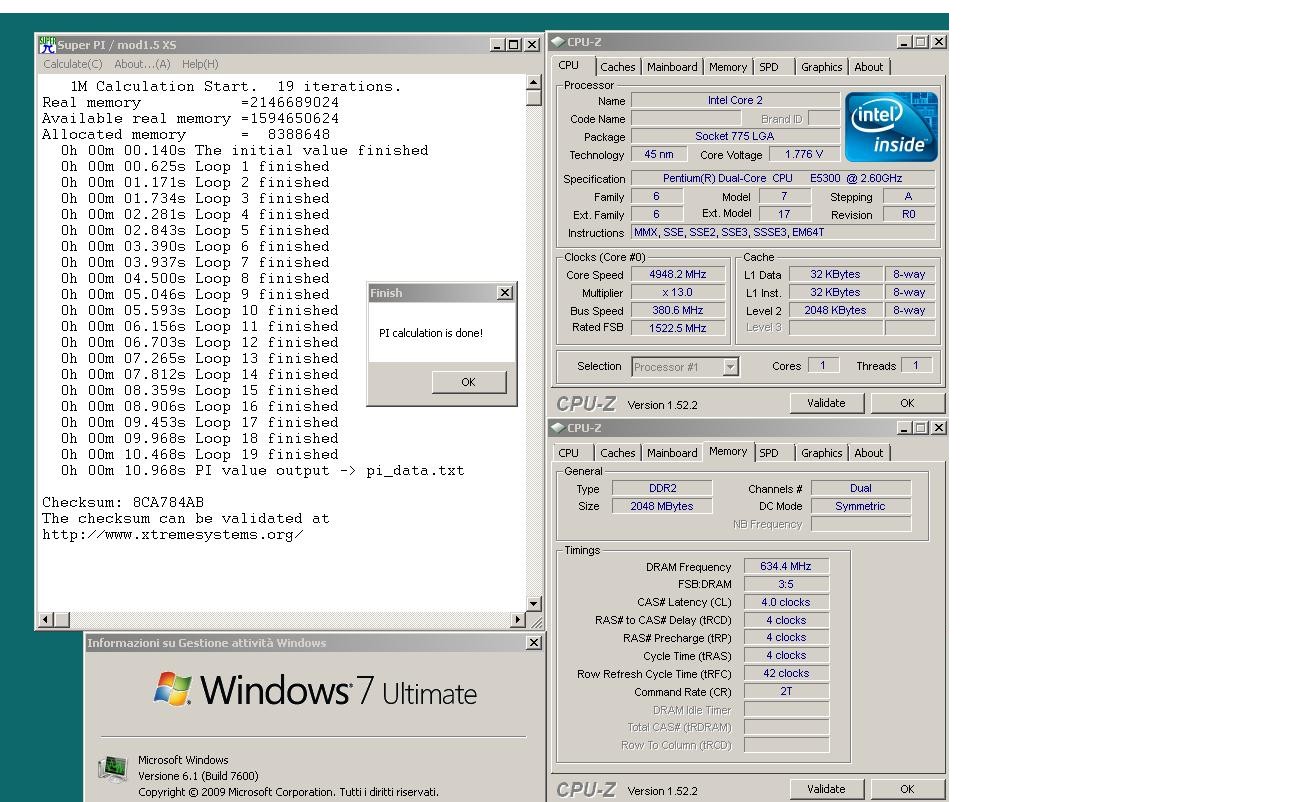This screenshot has height=802, width=1309.
Task: Click the PI value output pi_data.txt line
Action: (262, 470)
